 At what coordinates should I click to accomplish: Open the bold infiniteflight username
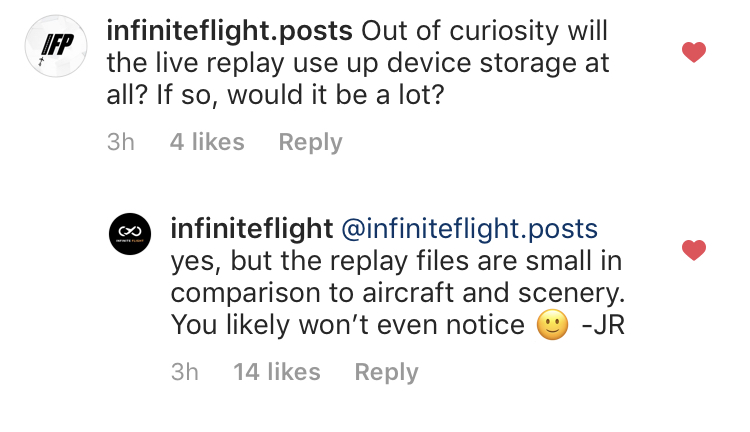pyautogui.click(x=252, y=229)
